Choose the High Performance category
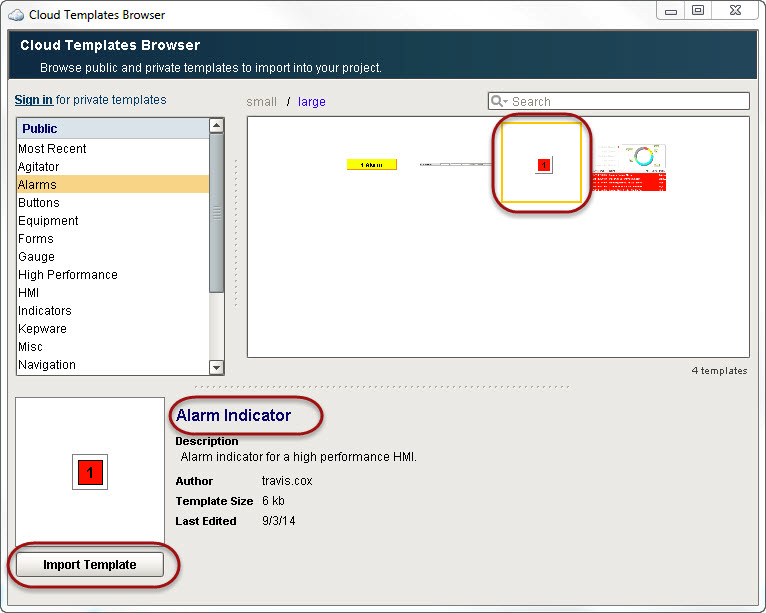This screenshot has height=613, width=766. pos(67,275)
